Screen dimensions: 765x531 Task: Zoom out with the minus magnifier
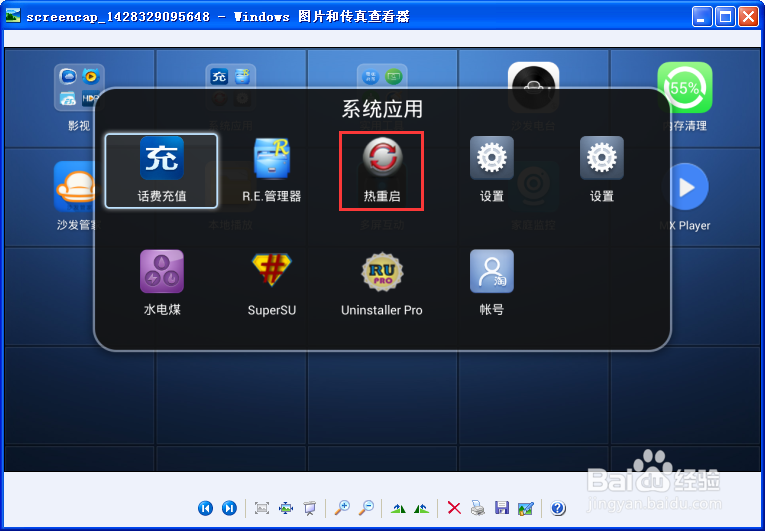click(366, 508)
